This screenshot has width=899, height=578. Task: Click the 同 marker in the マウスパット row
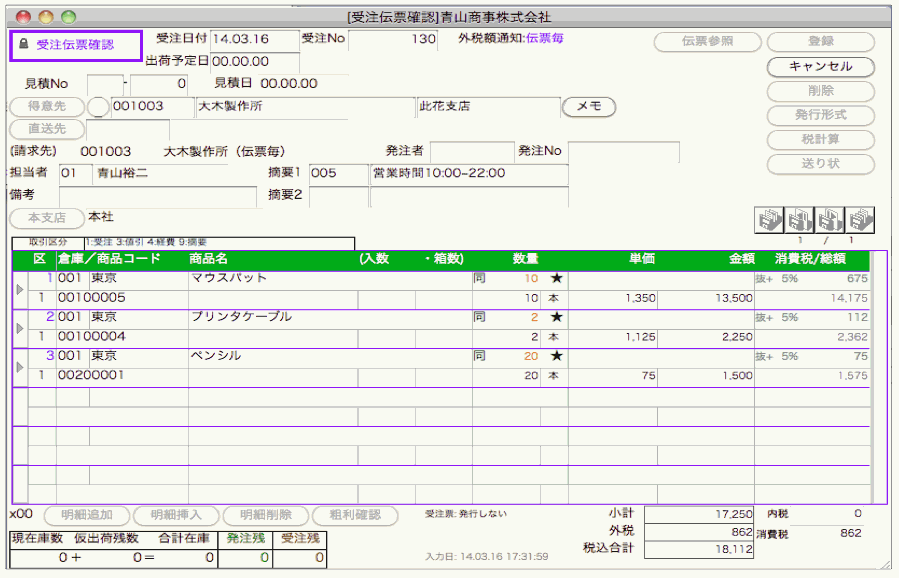coord(479,279)
